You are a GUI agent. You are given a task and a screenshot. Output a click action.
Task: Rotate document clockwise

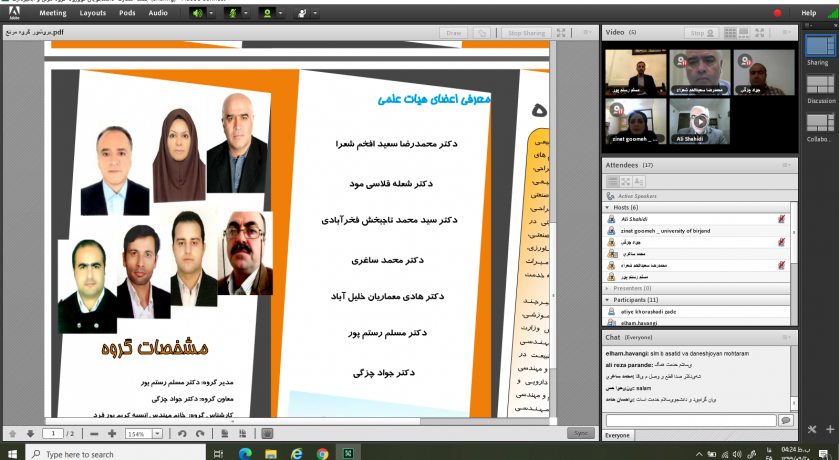tap(200, 434)
